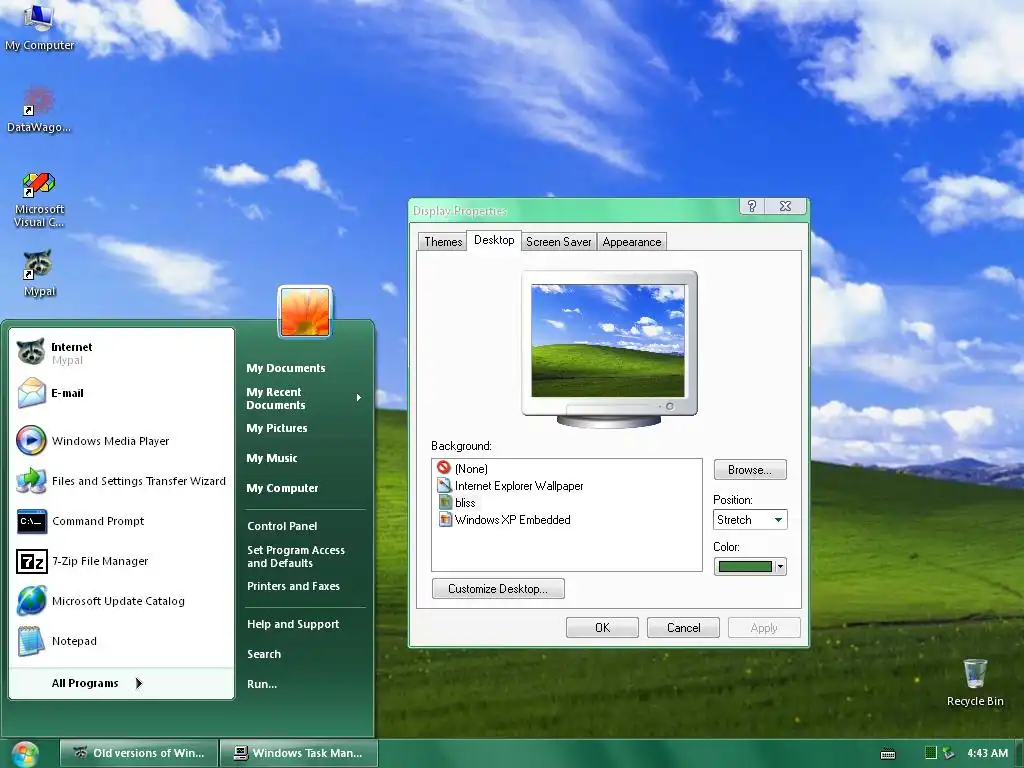Open E-mail from Start menu

tap(121, 393)
